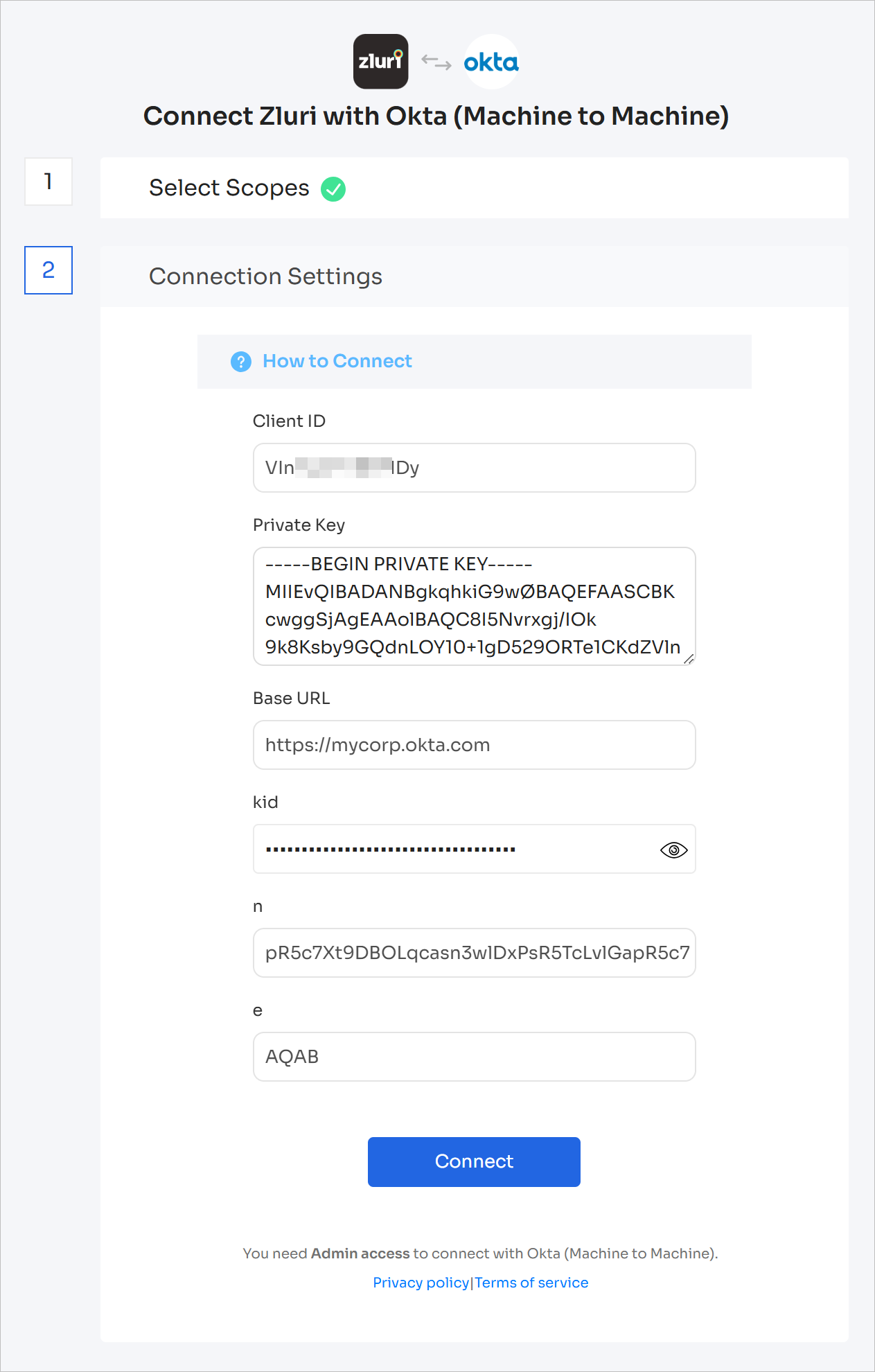The width and height of the screenshot is (875, 1372).
Task: Focus the Base URL input field
Action: 475,745
